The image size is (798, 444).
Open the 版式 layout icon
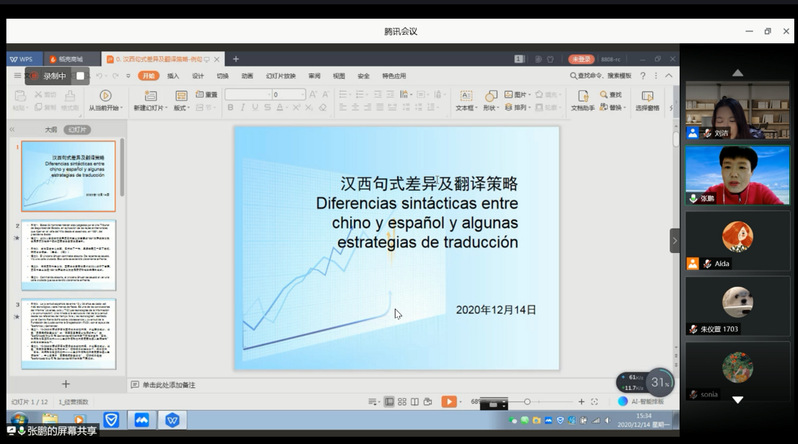click(181, 96)
